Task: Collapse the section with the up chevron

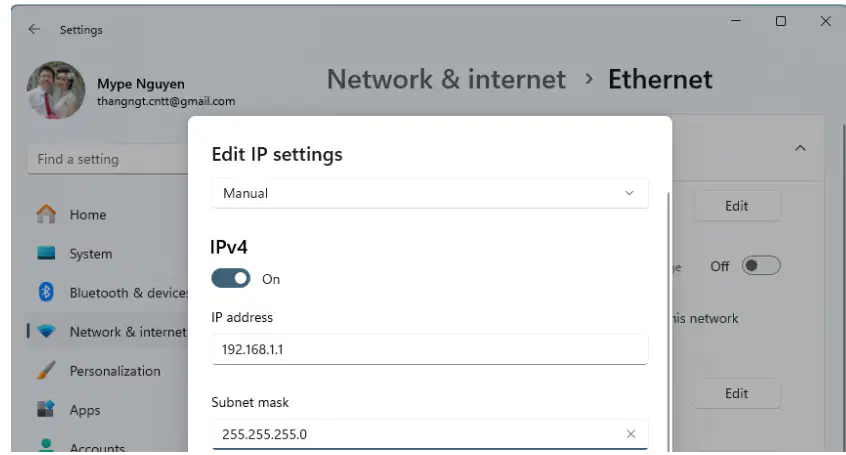Action: 800,148
